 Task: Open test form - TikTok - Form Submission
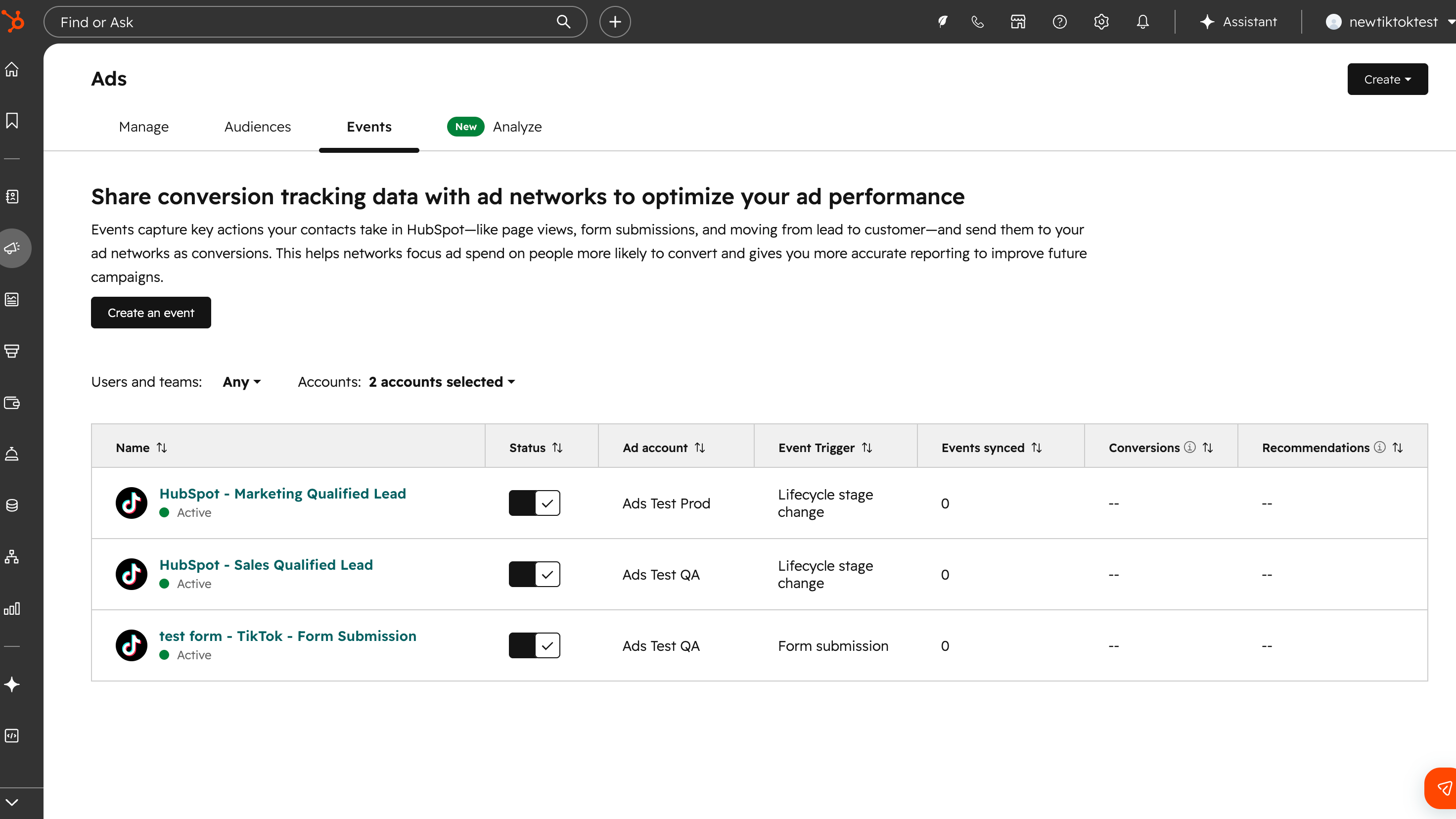(288, 636)
